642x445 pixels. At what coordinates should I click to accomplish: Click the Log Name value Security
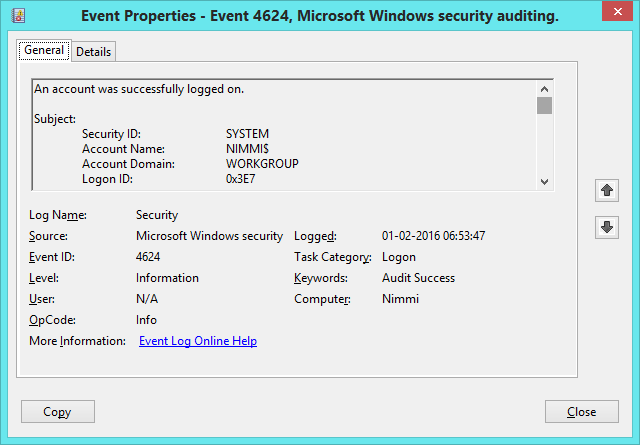pyautogui.click(x=157, y=215)
